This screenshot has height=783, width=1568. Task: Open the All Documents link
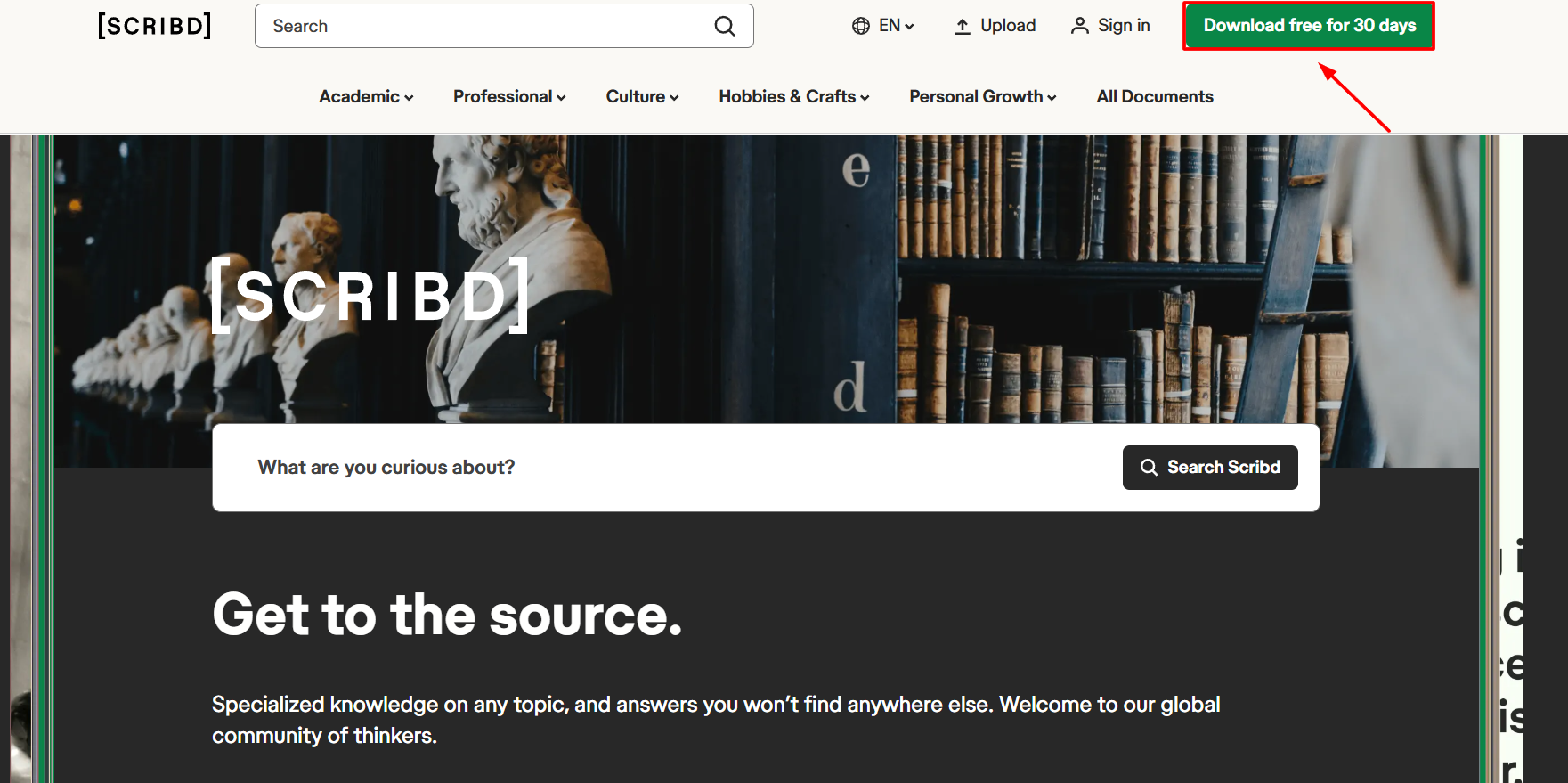[1155, 96]
